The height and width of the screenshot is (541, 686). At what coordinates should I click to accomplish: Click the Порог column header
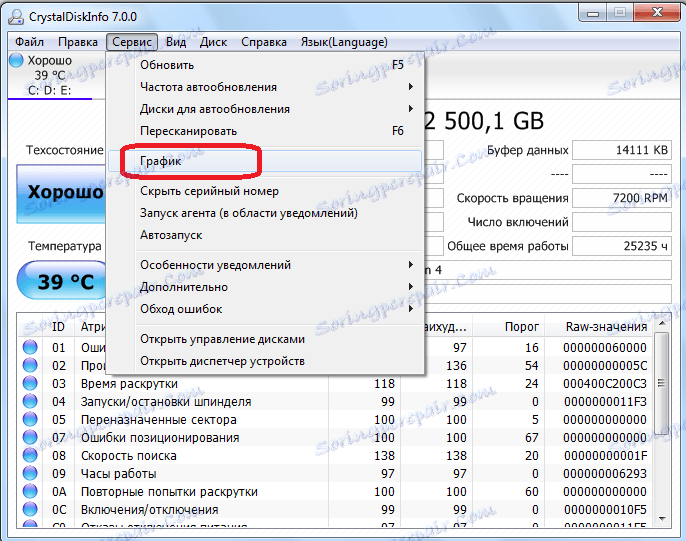[x=508, y=327]
